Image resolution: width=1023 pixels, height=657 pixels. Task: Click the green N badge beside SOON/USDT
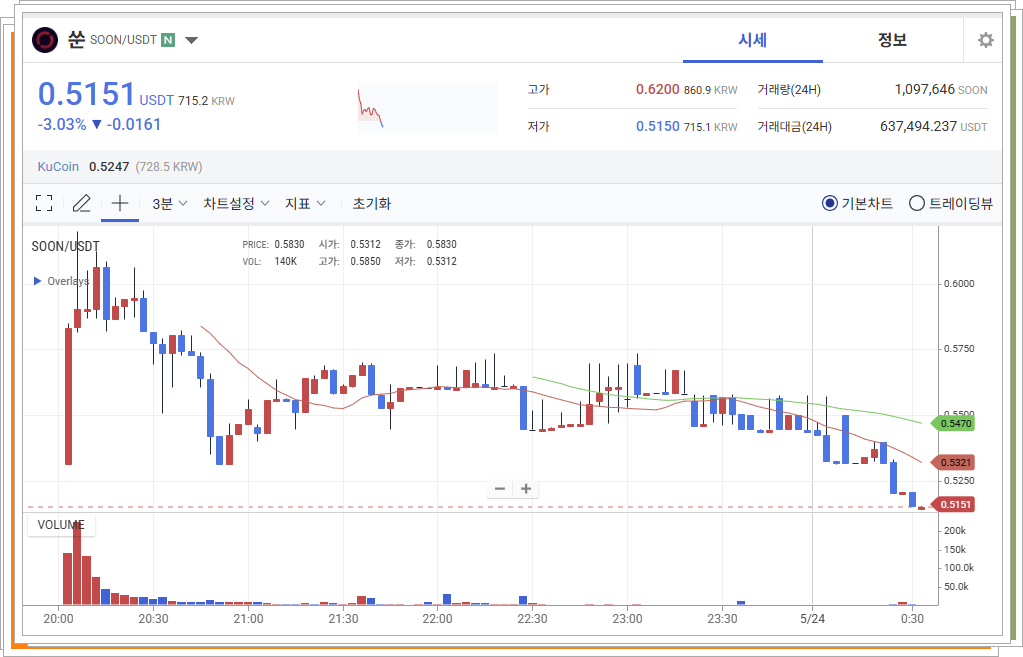pos(166,40)
